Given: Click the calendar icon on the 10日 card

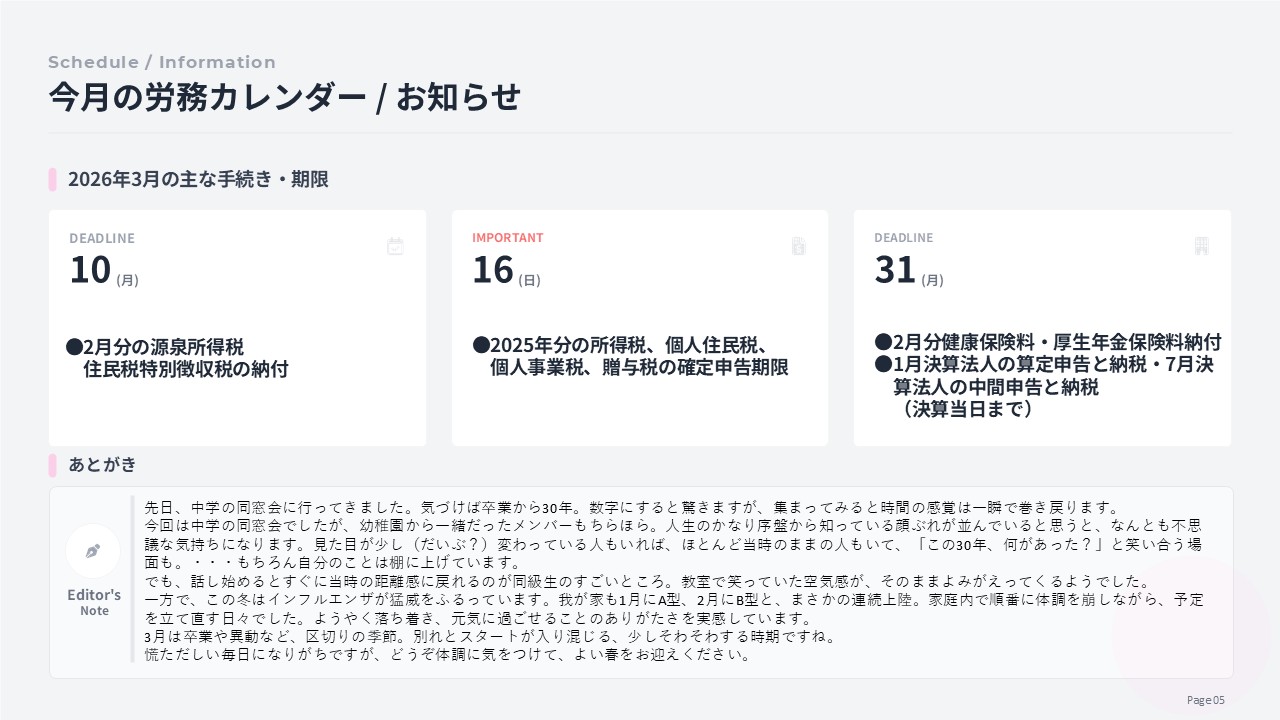Looking at the screenshot, I should click(395, 246).
